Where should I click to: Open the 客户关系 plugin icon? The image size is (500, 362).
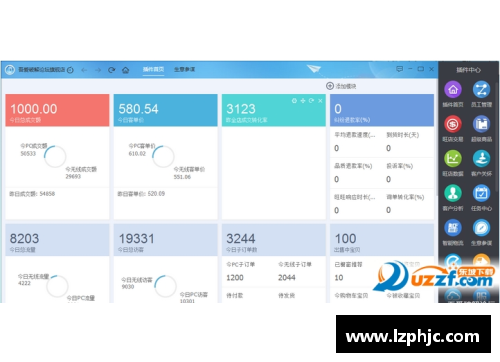[481, 159]
